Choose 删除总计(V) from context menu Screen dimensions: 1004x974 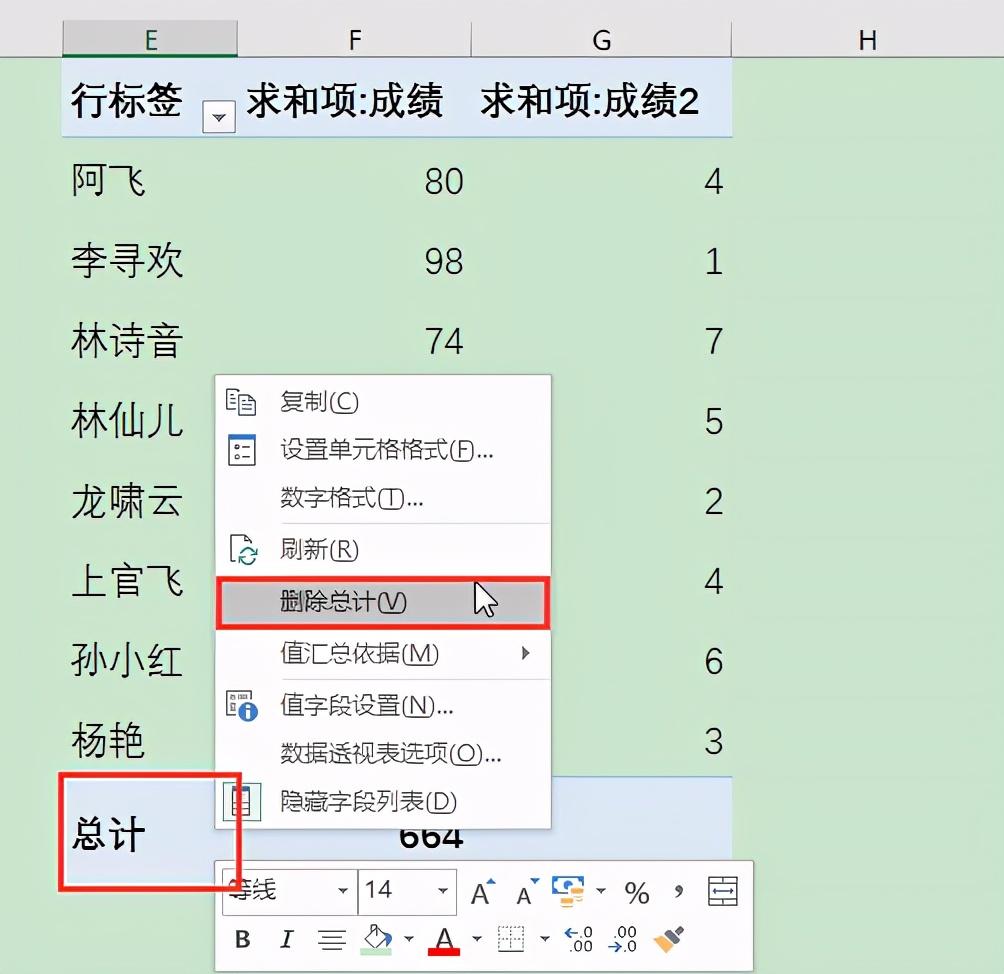click(383, 602)
